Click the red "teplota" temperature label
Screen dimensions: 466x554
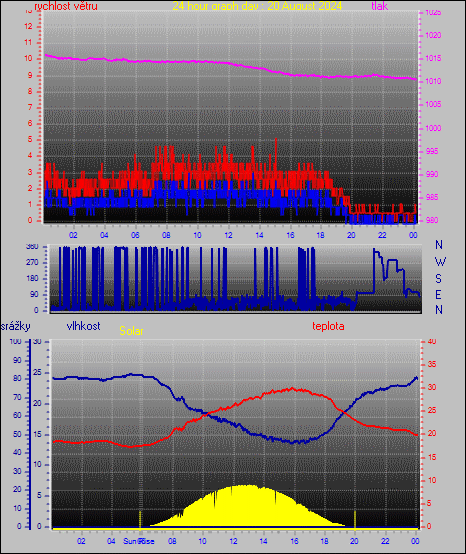tap(328, 326)
